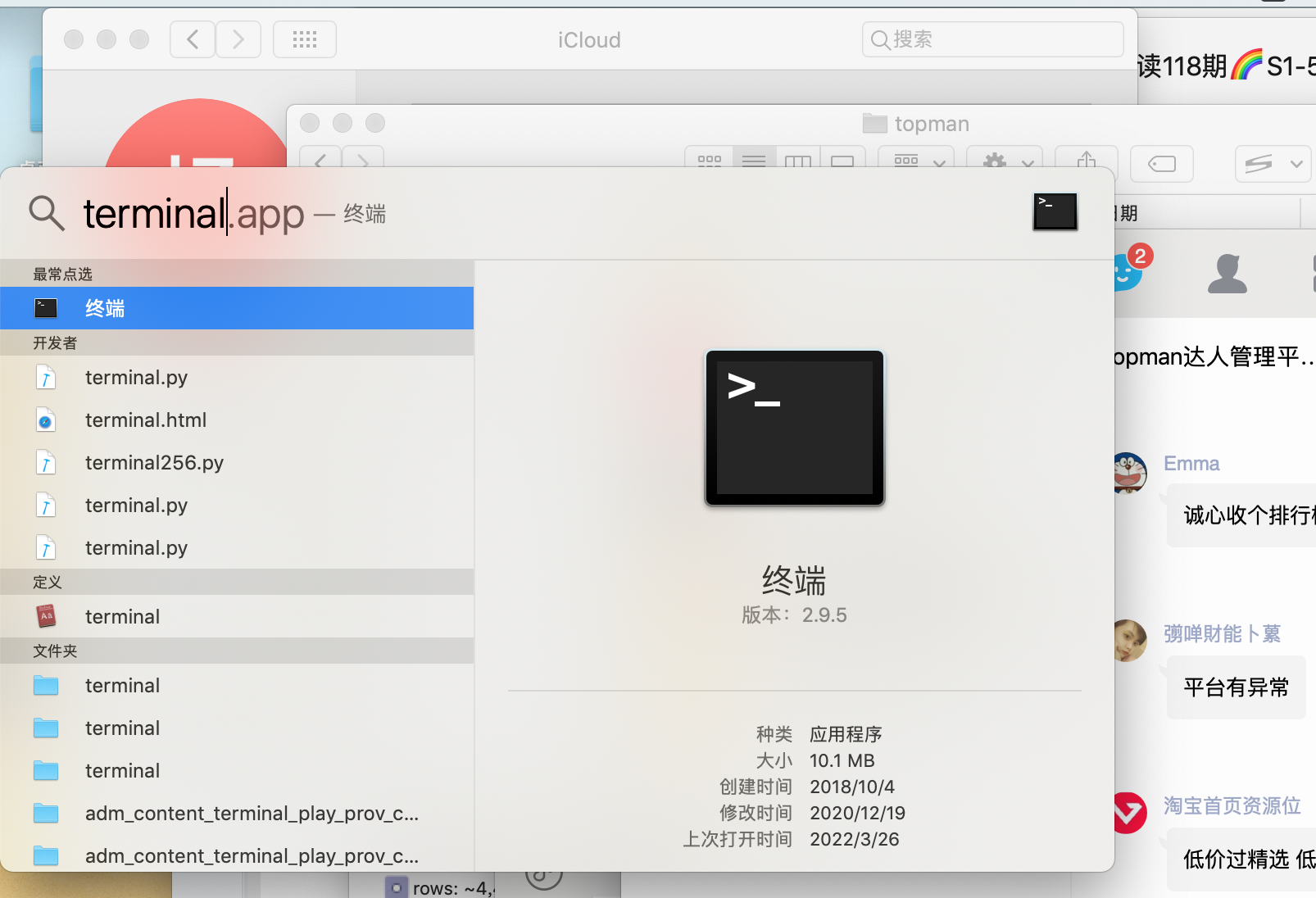Open the dictionary definition result for terminal
Image resolution: width=1316 pixels, height=898 pixels.
[237, 617]
